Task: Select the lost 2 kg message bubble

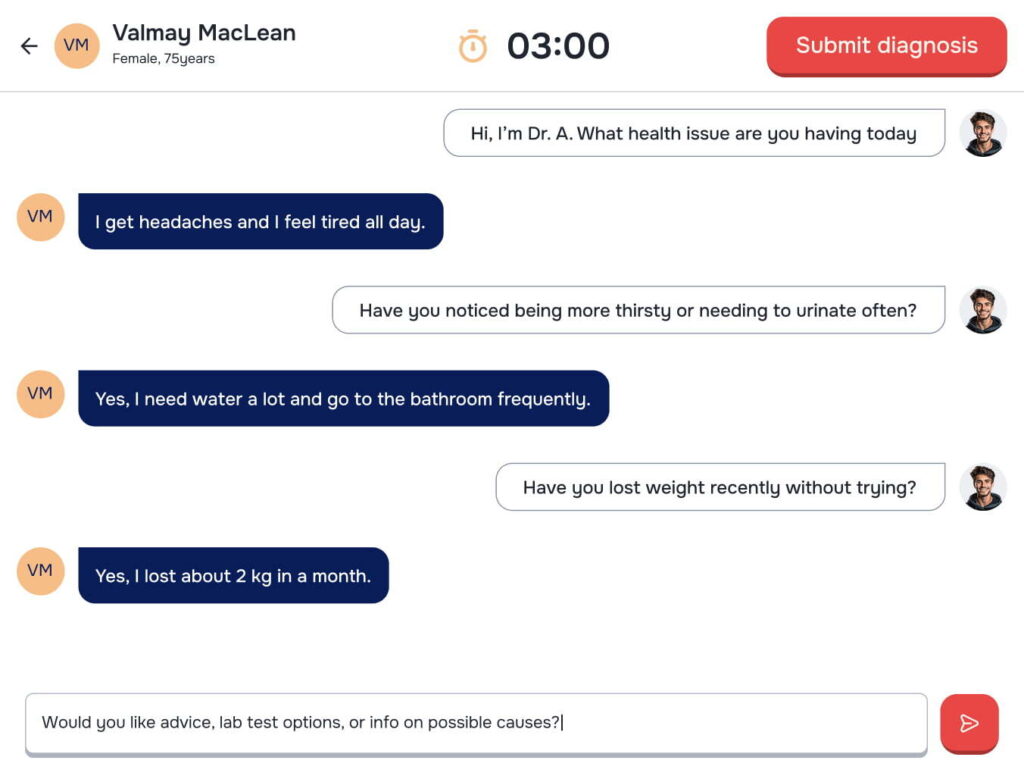Action: (232, 576)
